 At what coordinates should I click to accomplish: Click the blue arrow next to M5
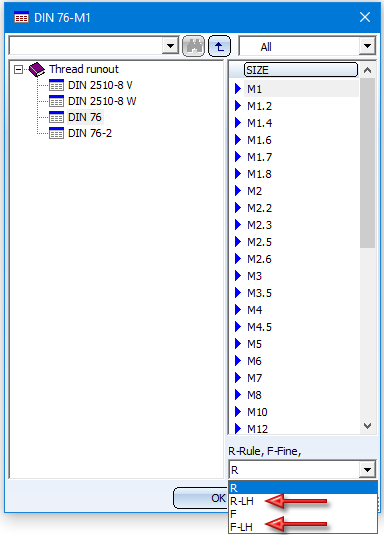click(x=238, y=343)
